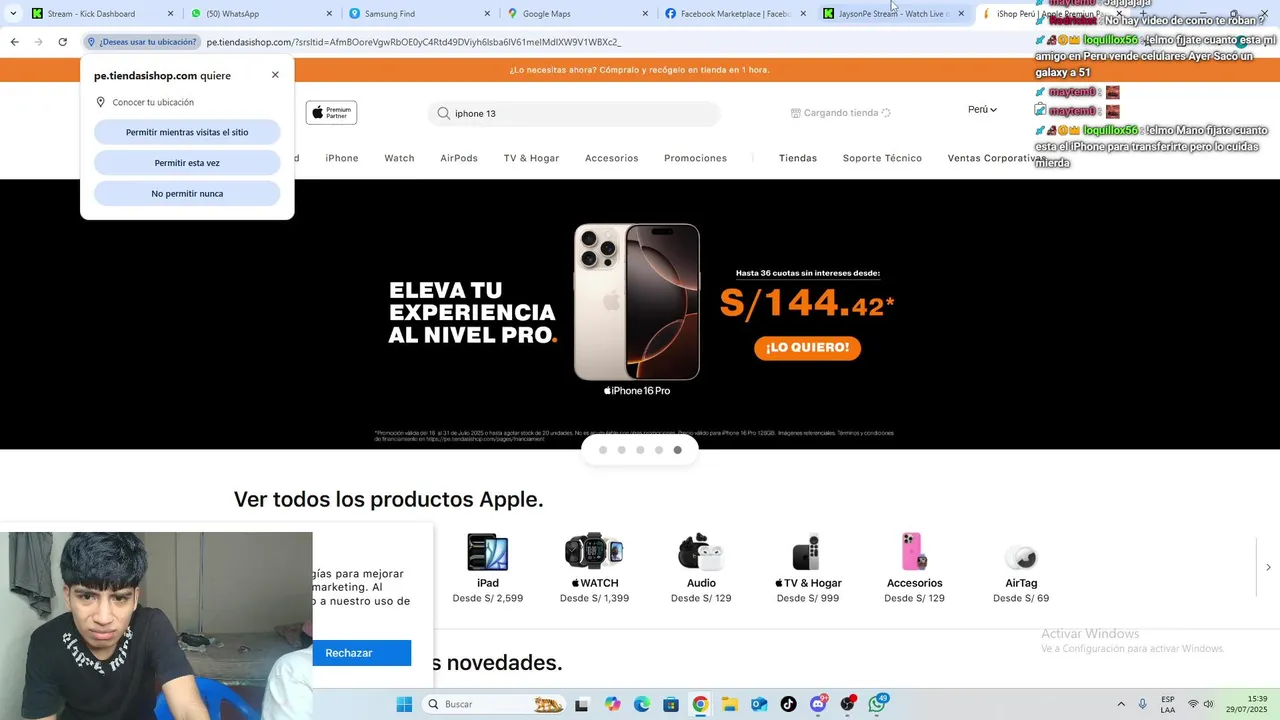Click the browser back arrow
This screenshot has height=720, width=1280.
14,42
